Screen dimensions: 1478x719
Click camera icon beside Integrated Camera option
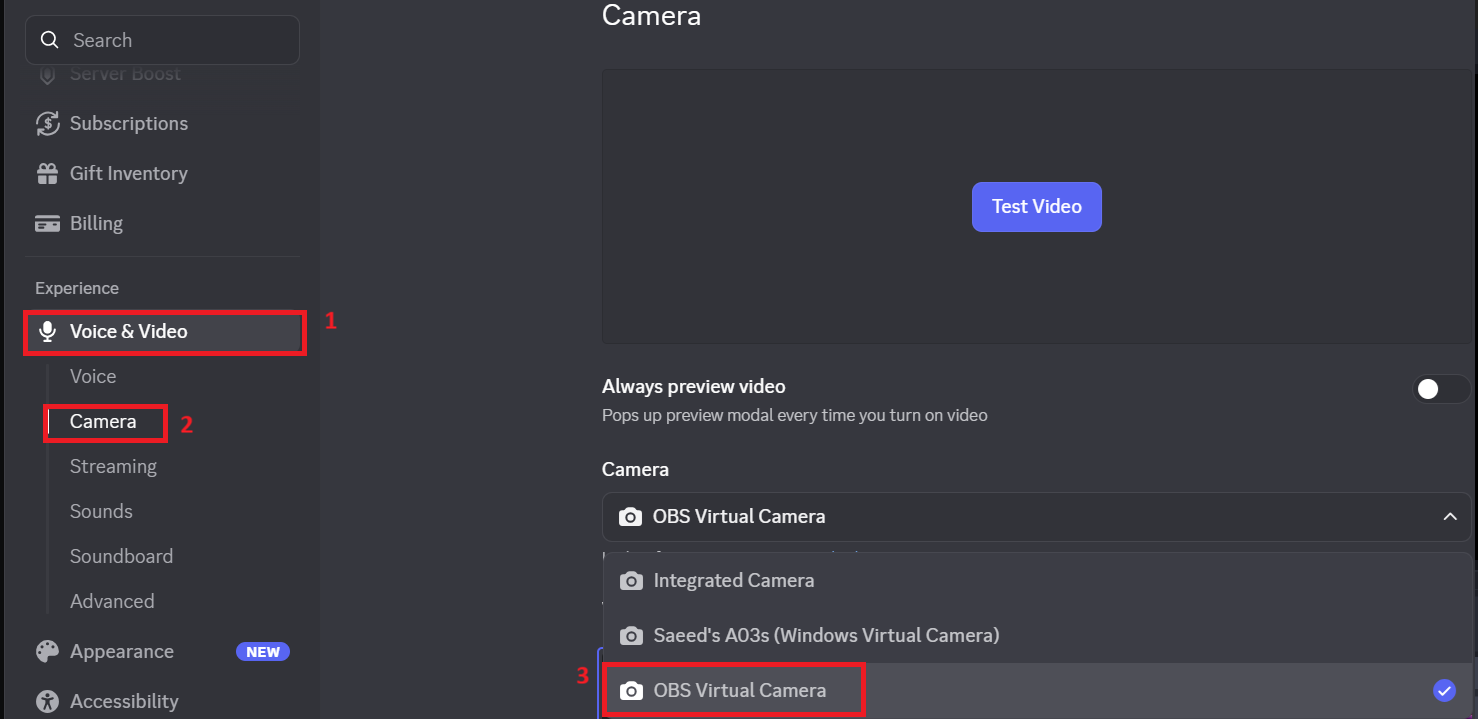coord(631,581)
